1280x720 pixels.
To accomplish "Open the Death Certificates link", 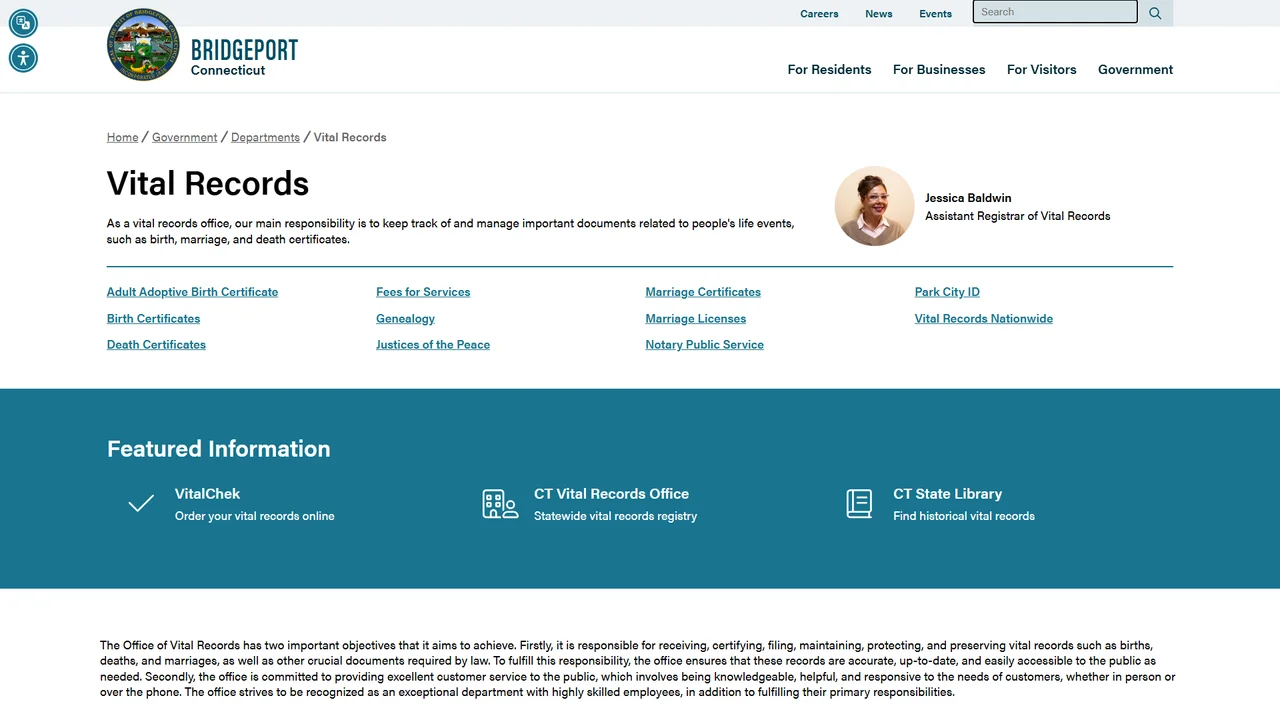I will [x=156, y=345].
